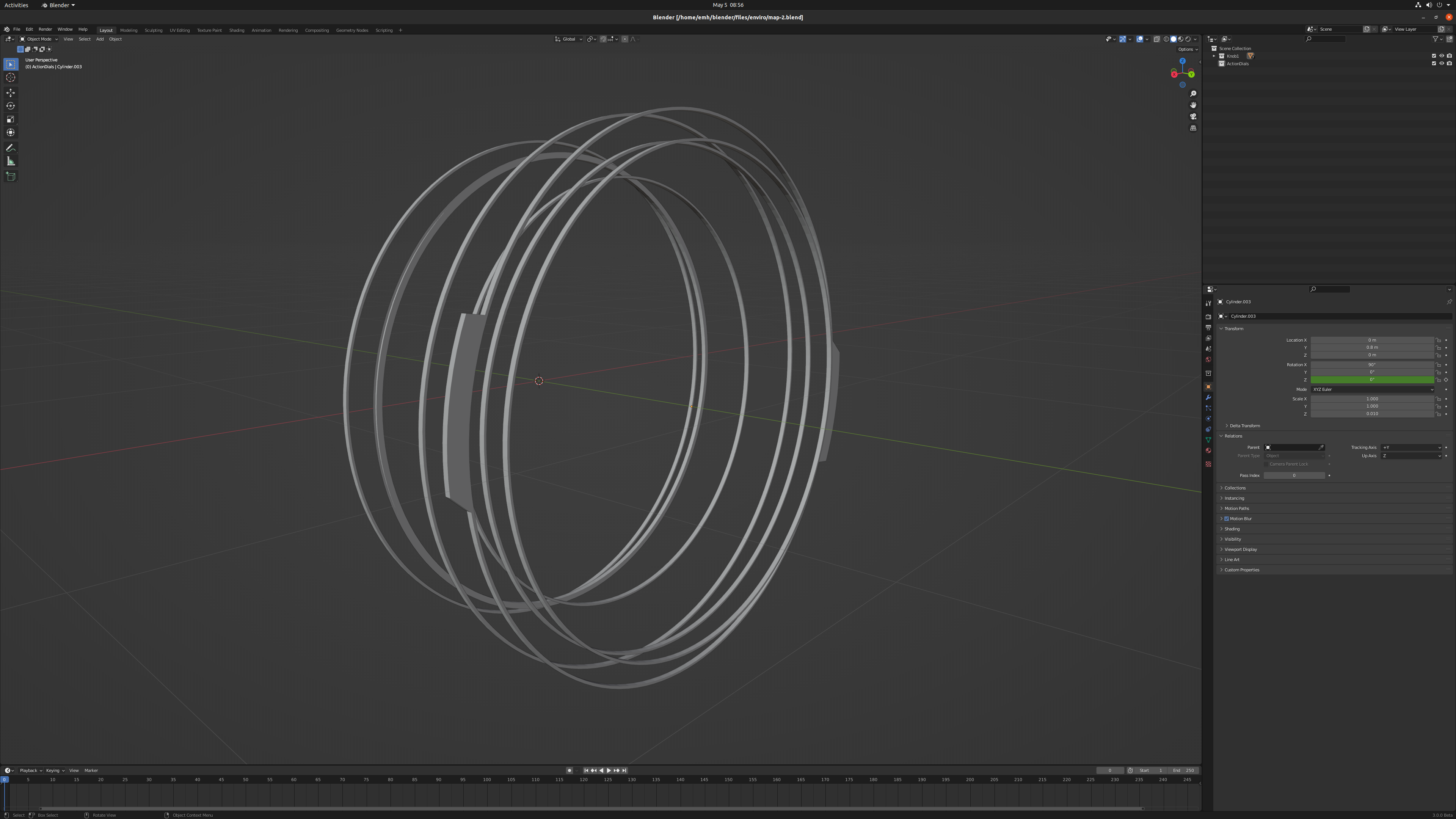1456x819 pixels.
Task: Expand the Knob1 collection tree arrow
Action: (x=1213, y=56)
